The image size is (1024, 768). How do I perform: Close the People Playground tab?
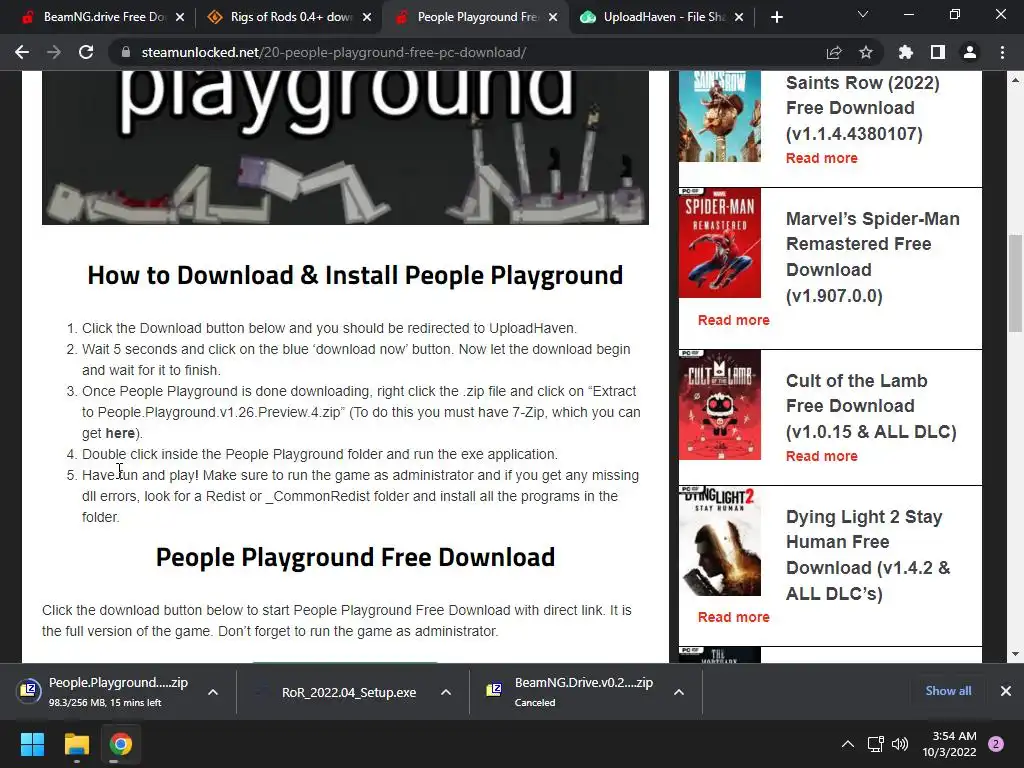click(x=553, y=17)
